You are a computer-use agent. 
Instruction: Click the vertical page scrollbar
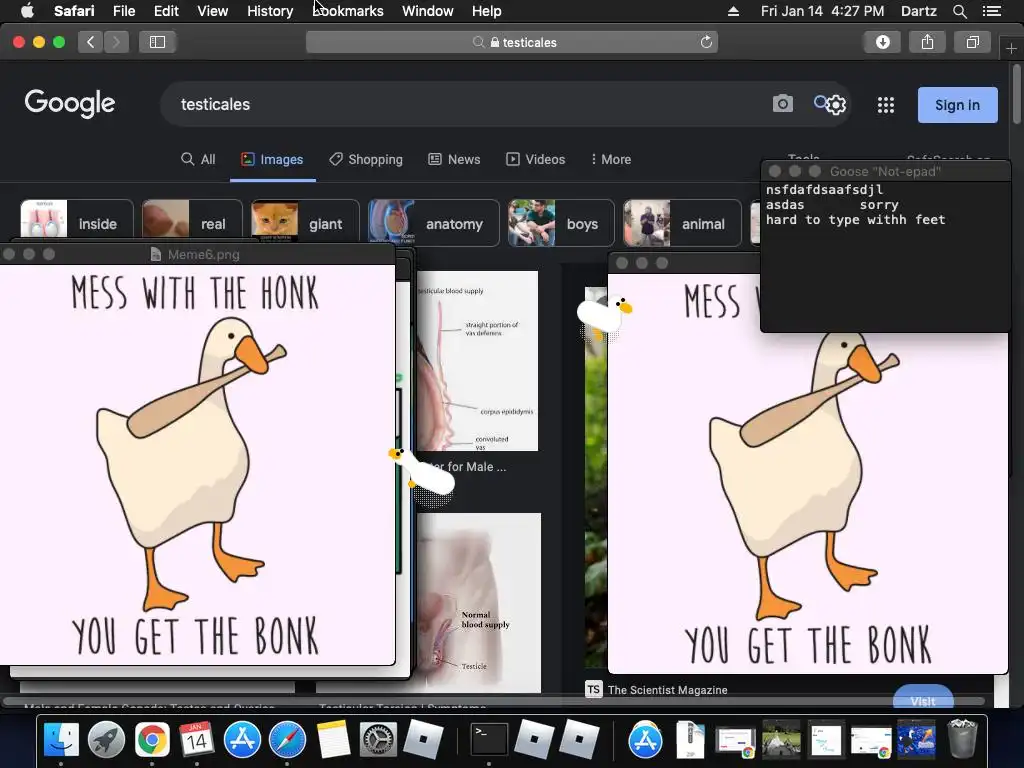[x=1017, y=95]
